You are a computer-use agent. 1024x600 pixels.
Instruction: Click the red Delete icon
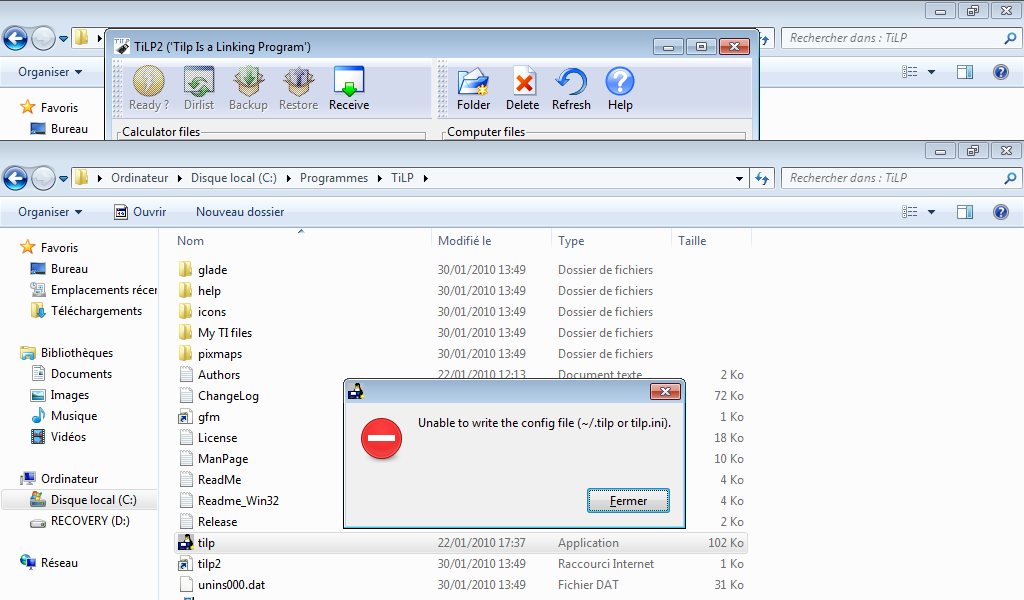[x=522, y=87]
